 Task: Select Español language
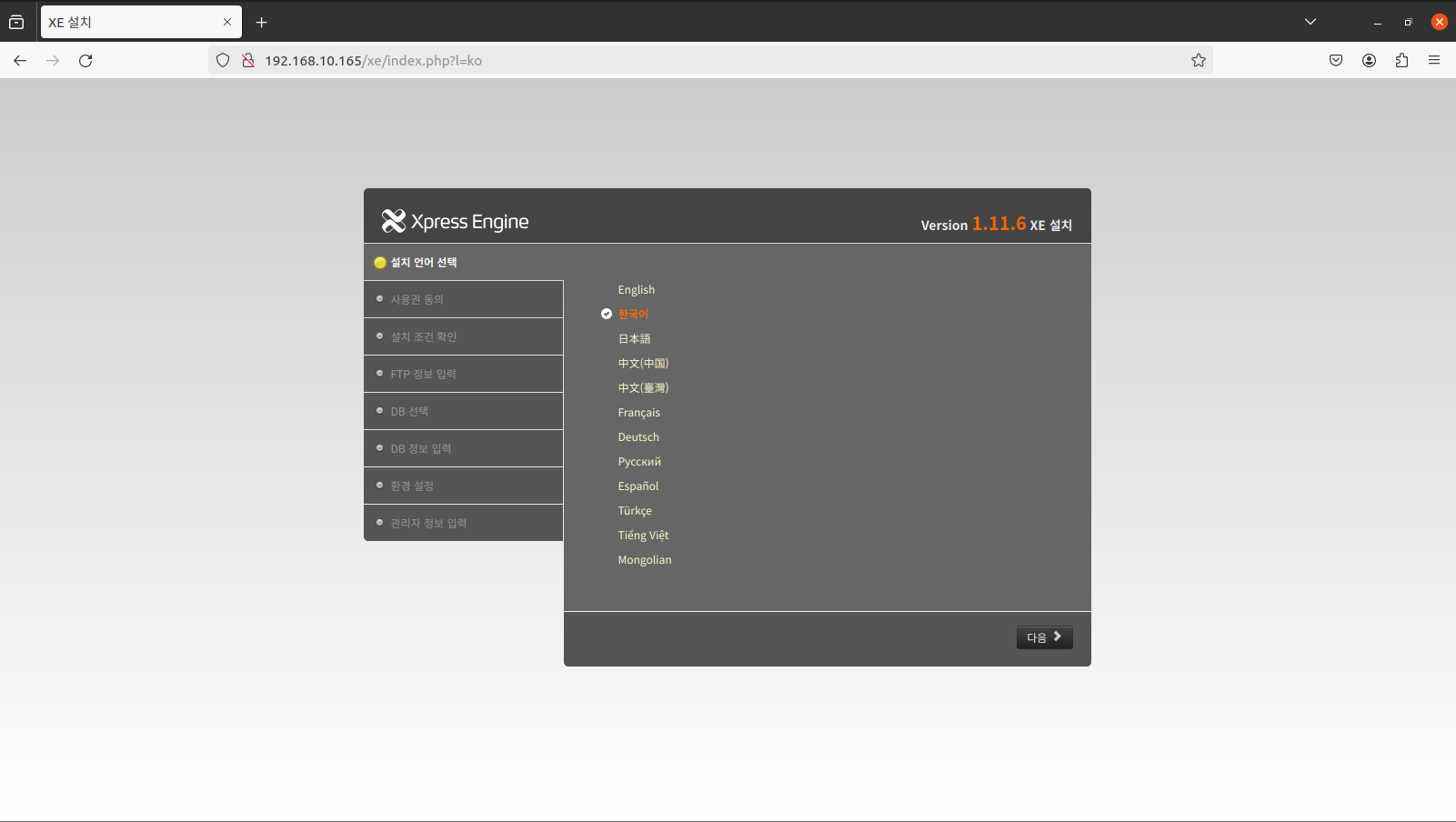tap(638, 486)
